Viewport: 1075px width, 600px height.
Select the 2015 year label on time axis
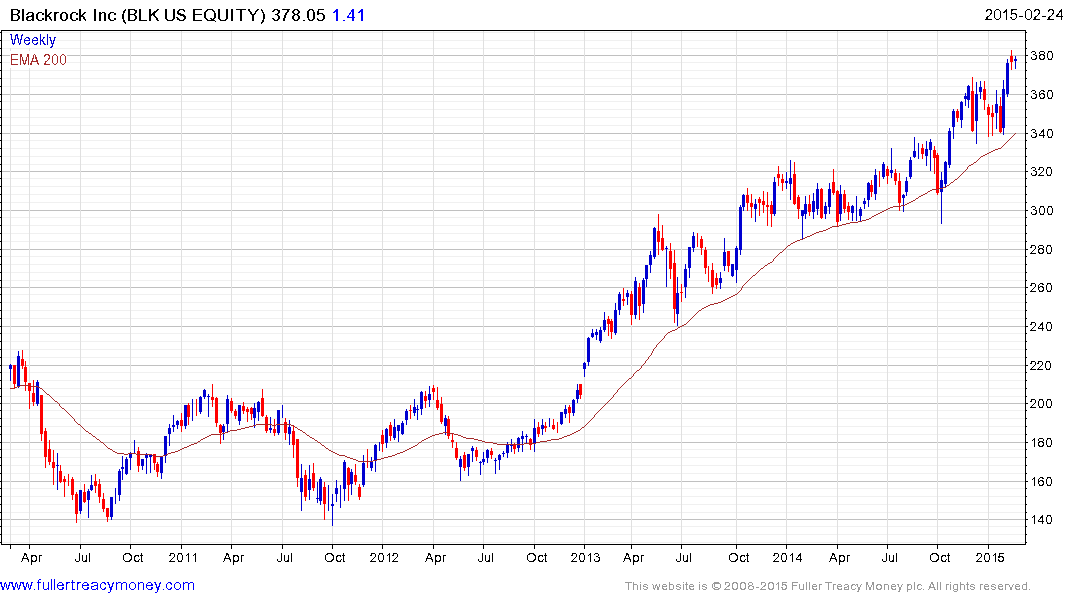click(x=989, y=557)
